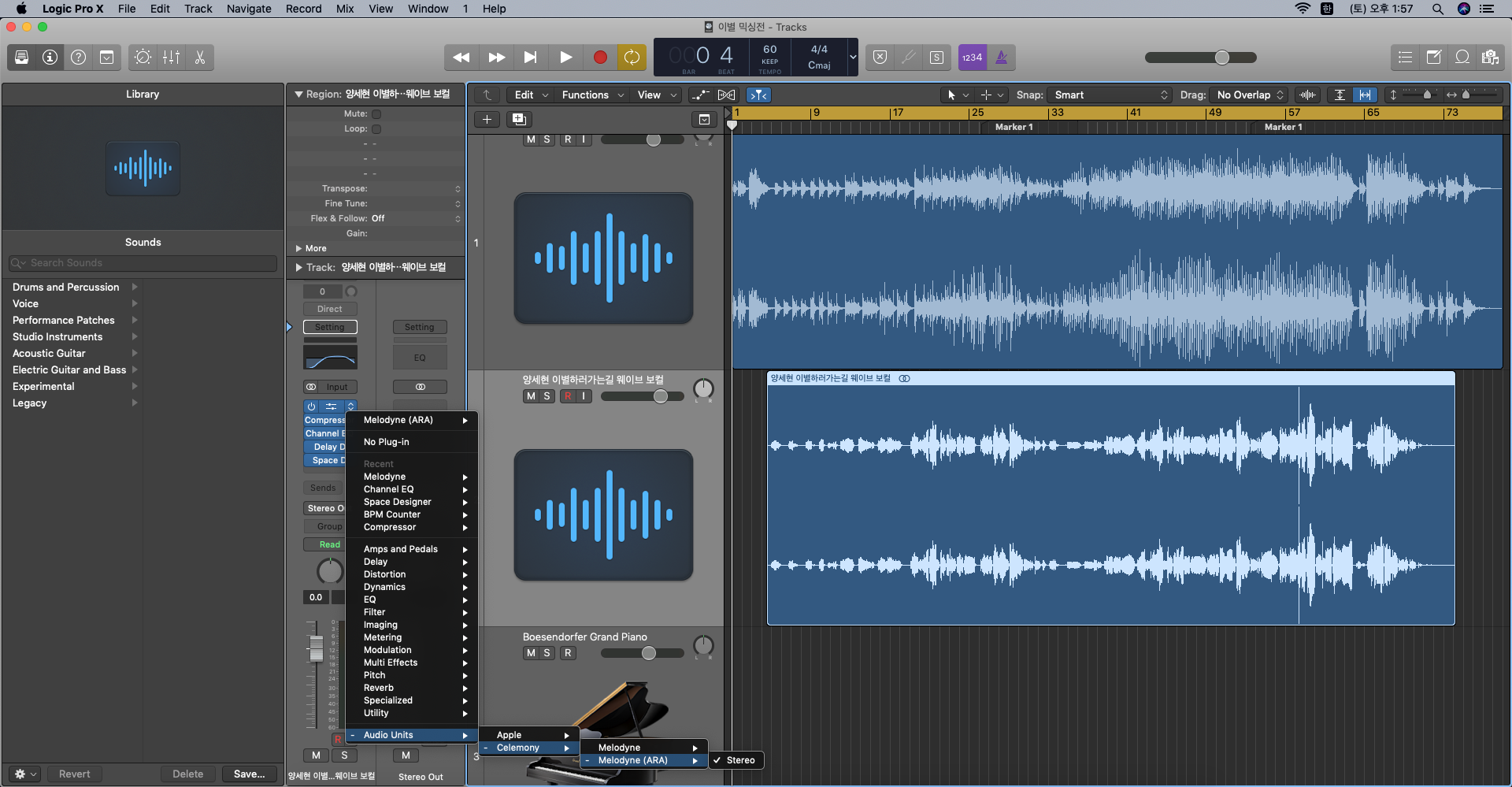Click the vertical auto zoom button
Screen dimensions: 1512x787
[1340, 95]
